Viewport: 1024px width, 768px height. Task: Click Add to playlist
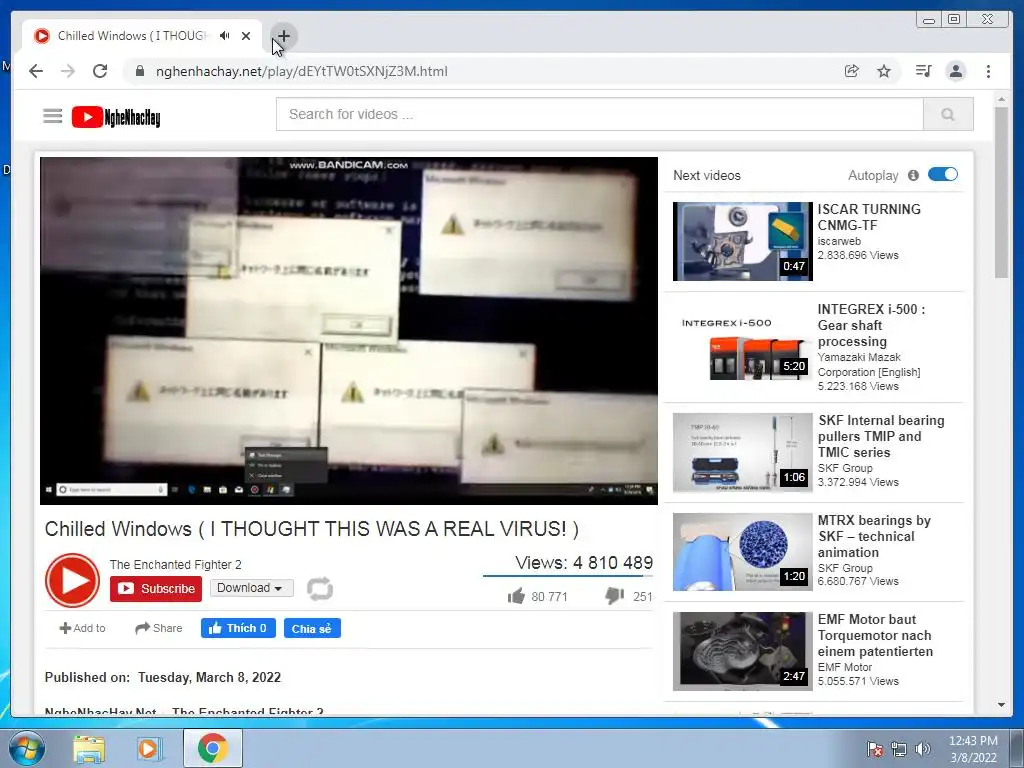pos(82,628)
